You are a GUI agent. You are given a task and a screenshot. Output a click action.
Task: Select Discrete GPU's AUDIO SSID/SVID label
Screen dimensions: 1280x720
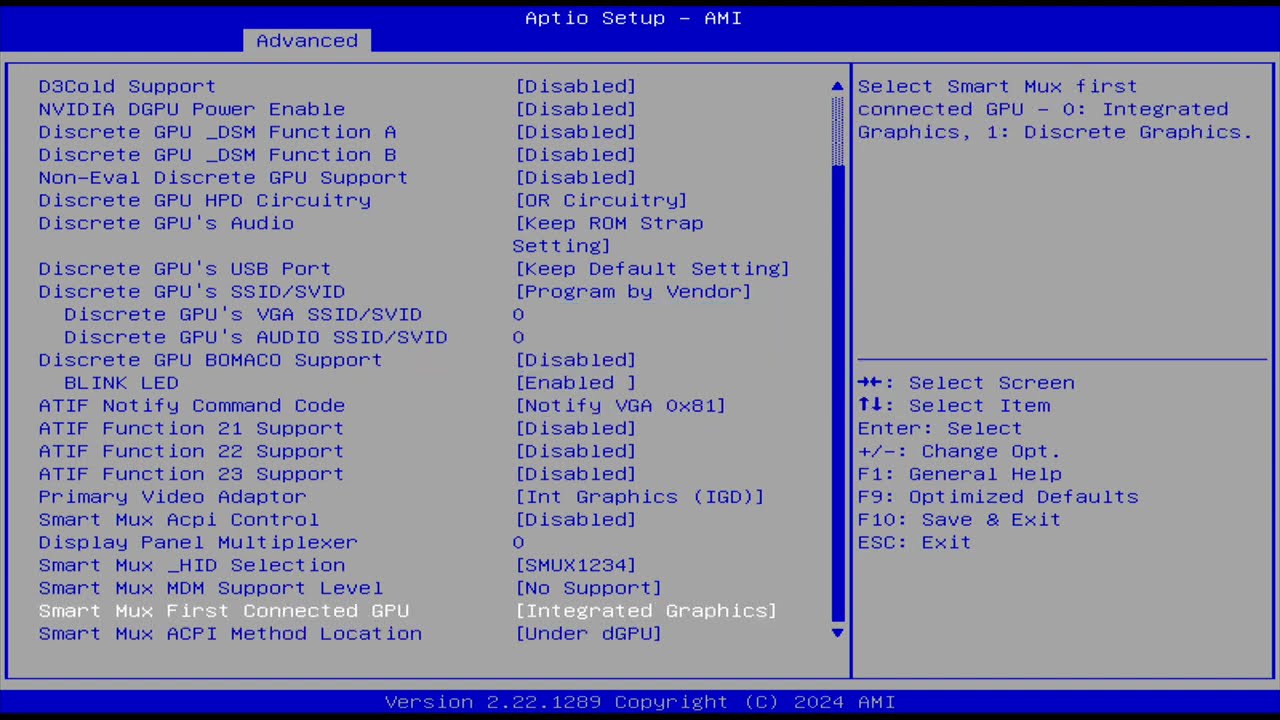tap(256, 337)
